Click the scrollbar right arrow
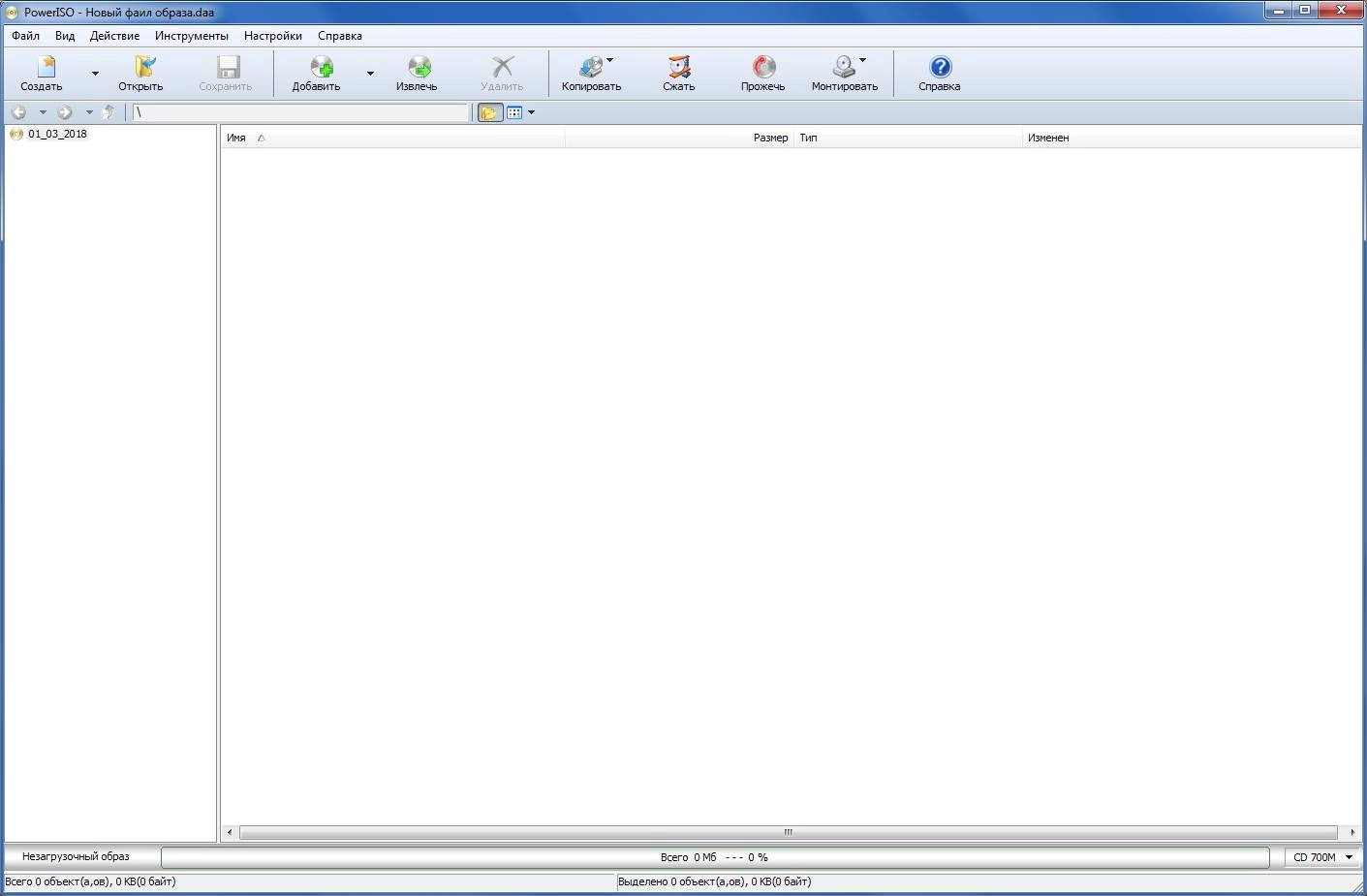This screenshot has width=1367, height=896. [x=1352, y=832]
